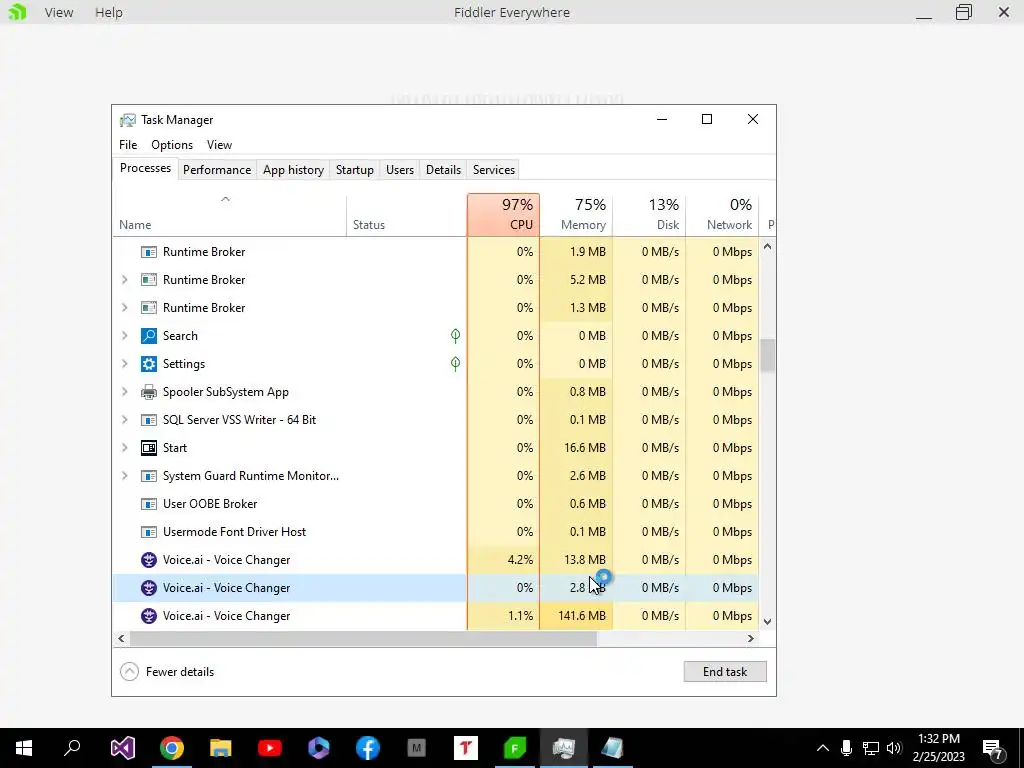This screenshot has width=1024, height=768.
Task: Open Visual Studio from the taskbar
Action: tap(123, 748)
